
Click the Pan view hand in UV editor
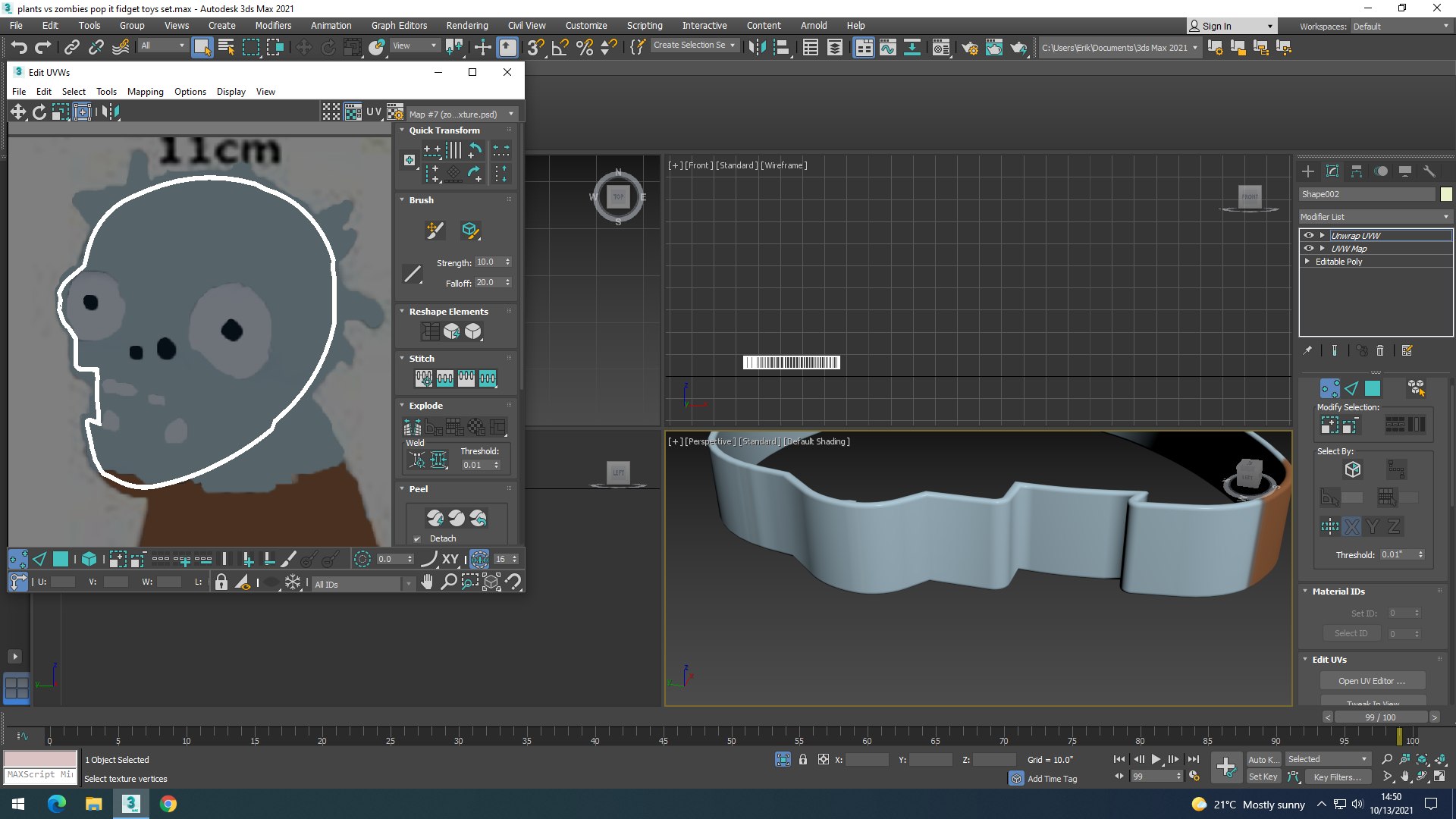(x=428, y=582)
